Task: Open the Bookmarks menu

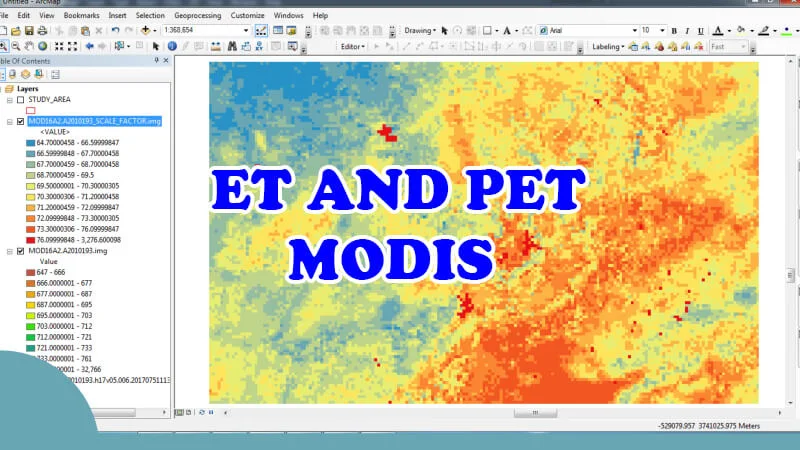Action: pos(82,15)
